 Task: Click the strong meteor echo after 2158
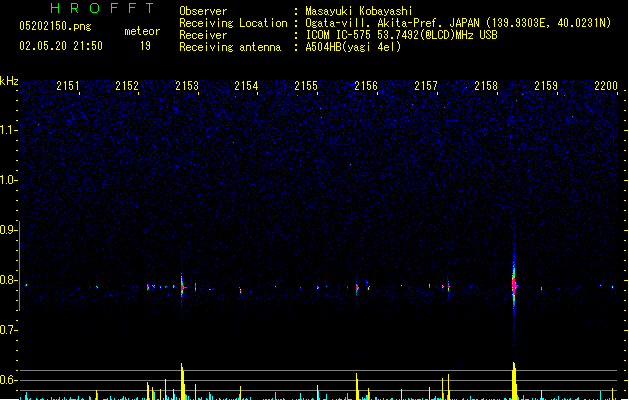(x=514, y=286)
